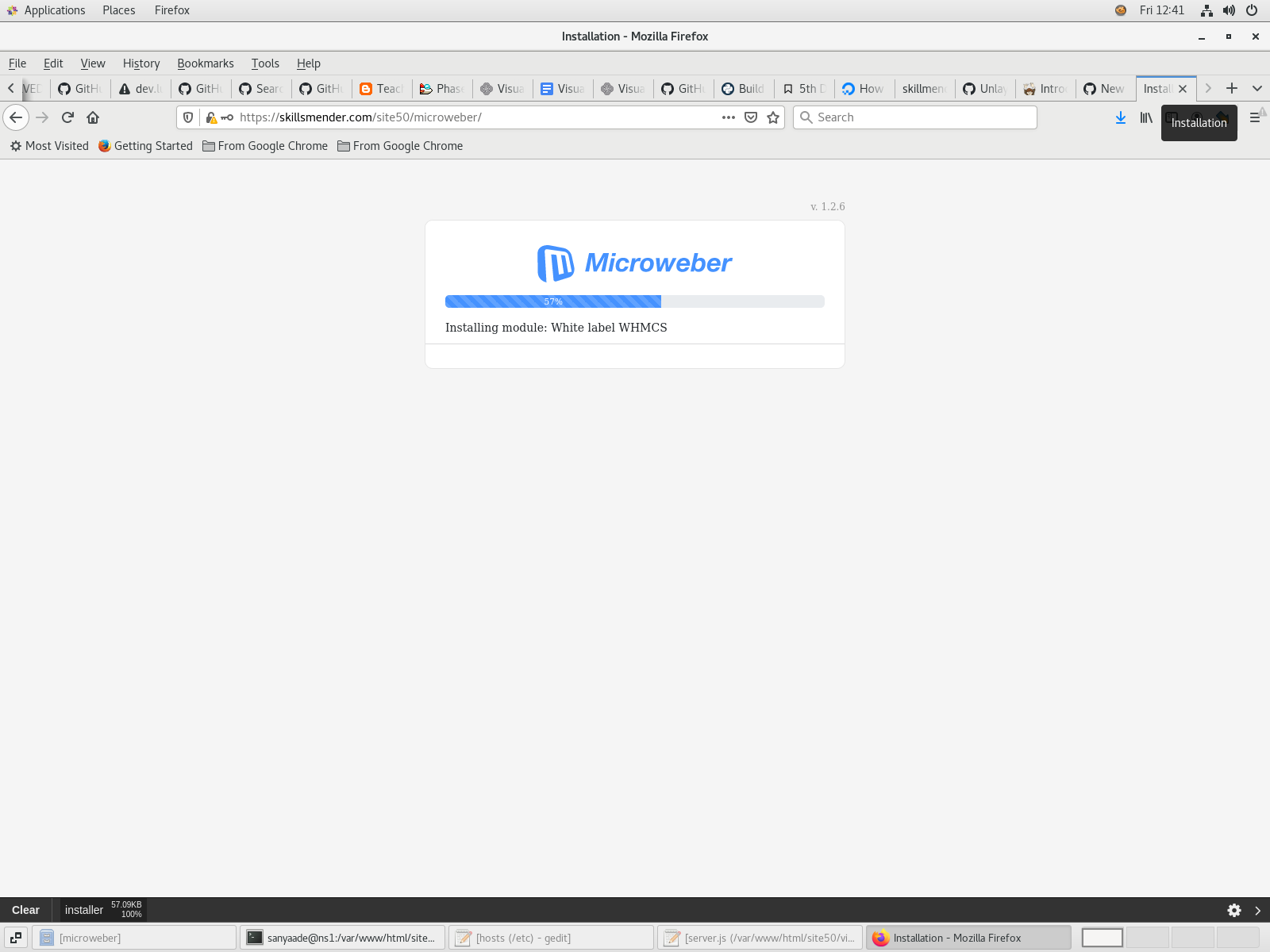Open the Library sidebar icon

pos(1145,117)
